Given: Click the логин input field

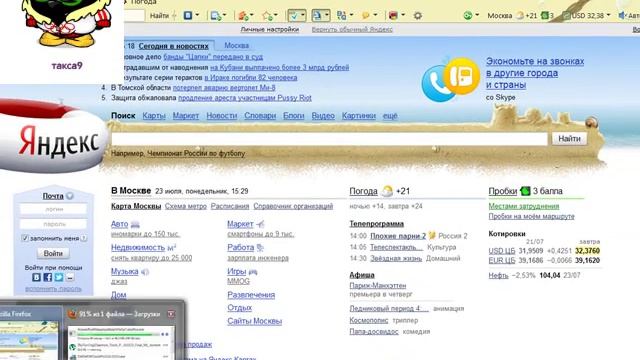Looking at the screenshot, I should [53, 209].
